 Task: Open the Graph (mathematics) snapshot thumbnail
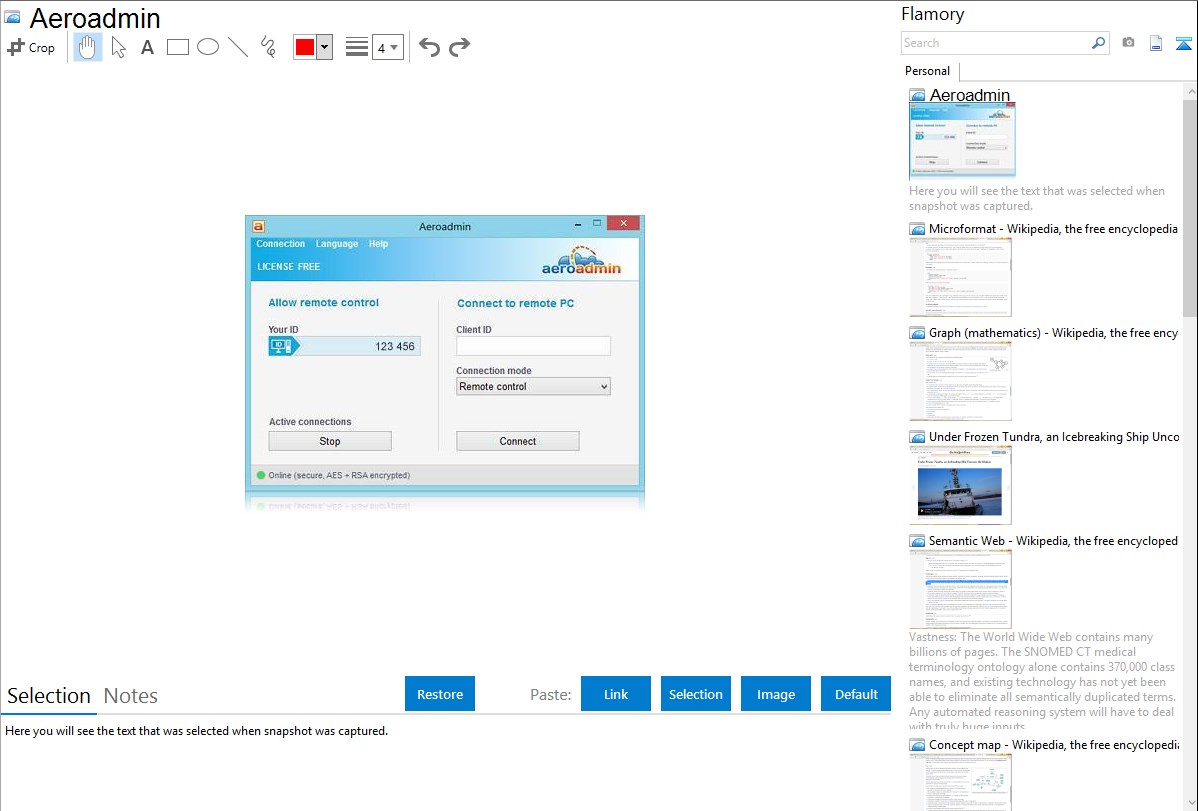960,381
